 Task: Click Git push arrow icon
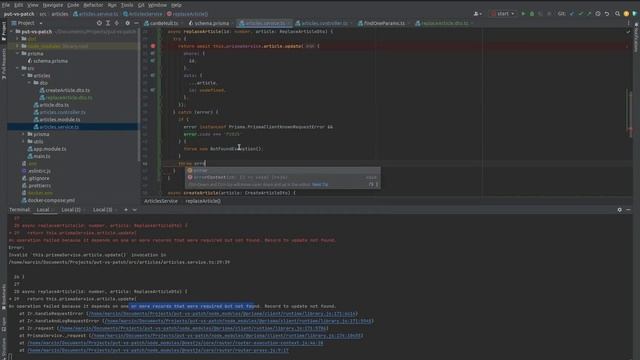pos(589,13)
